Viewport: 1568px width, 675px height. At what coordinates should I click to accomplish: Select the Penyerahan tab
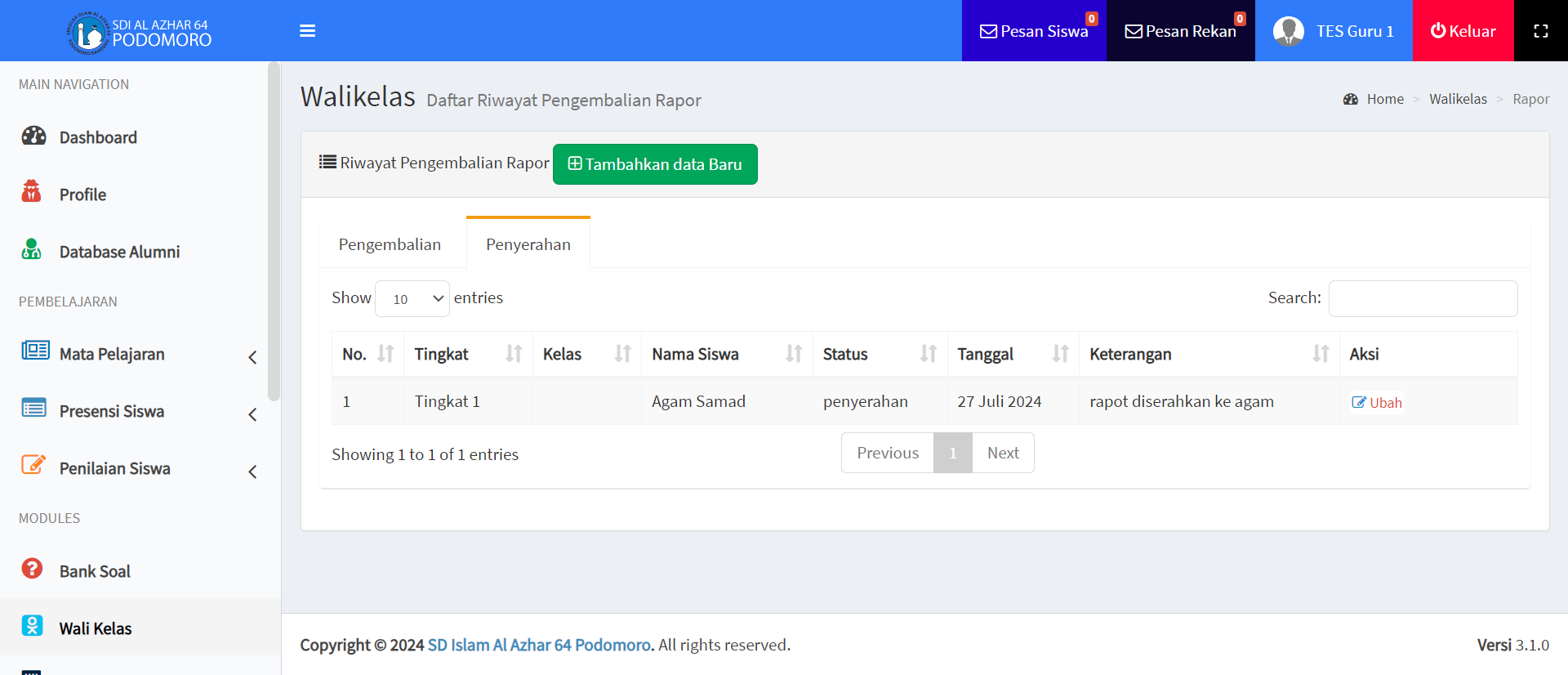528,244
